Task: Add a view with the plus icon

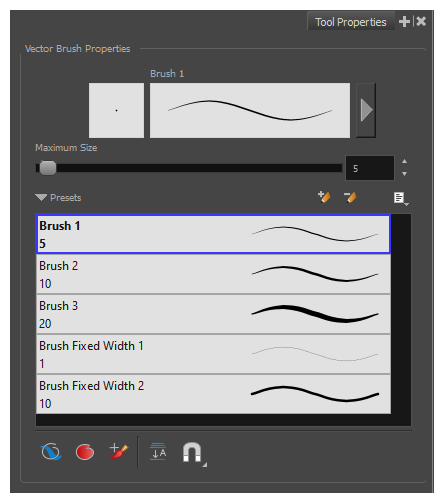Action: (404, 22)
